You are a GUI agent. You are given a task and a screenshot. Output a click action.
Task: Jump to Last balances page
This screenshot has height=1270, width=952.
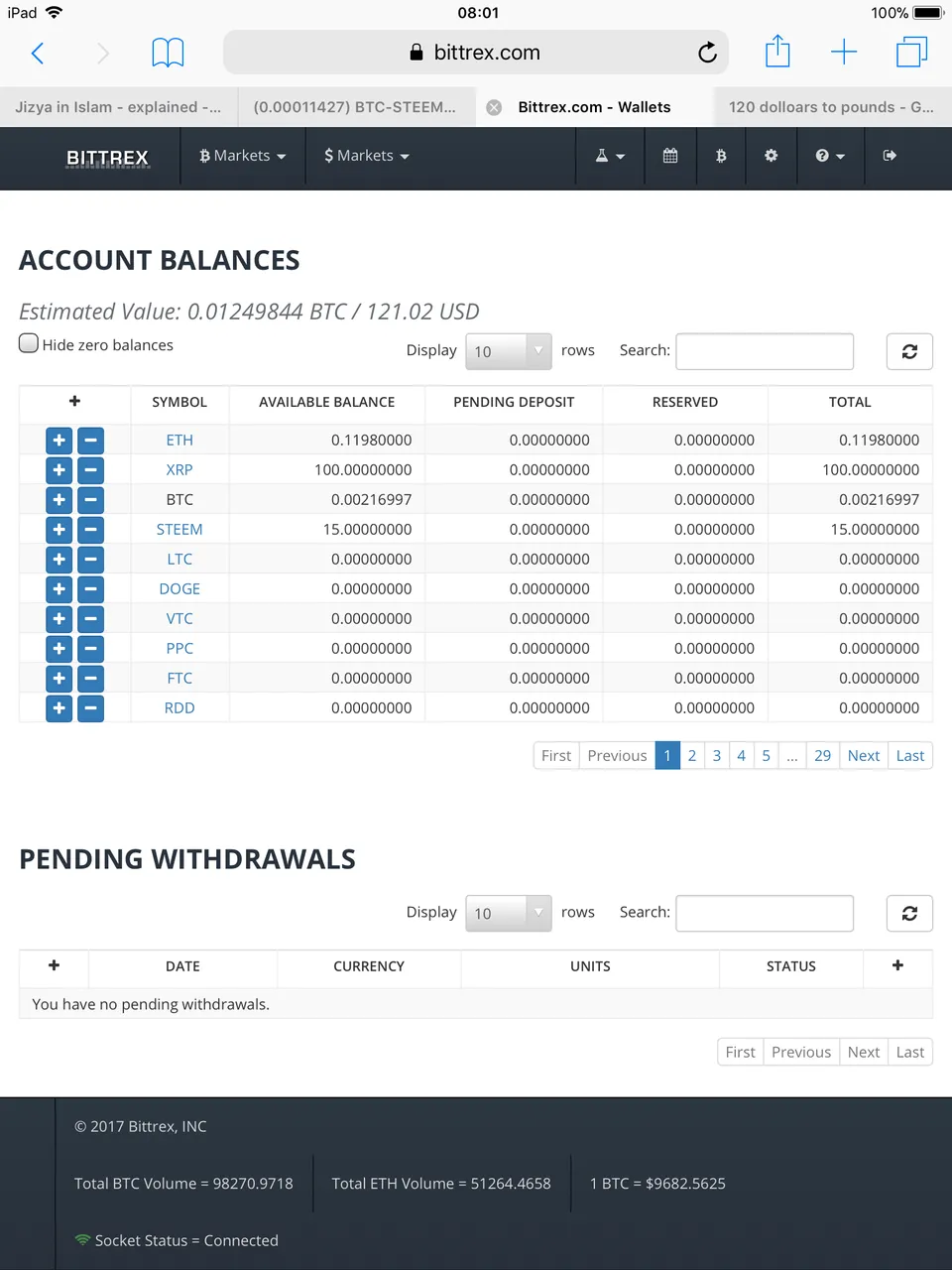(910, 756)
